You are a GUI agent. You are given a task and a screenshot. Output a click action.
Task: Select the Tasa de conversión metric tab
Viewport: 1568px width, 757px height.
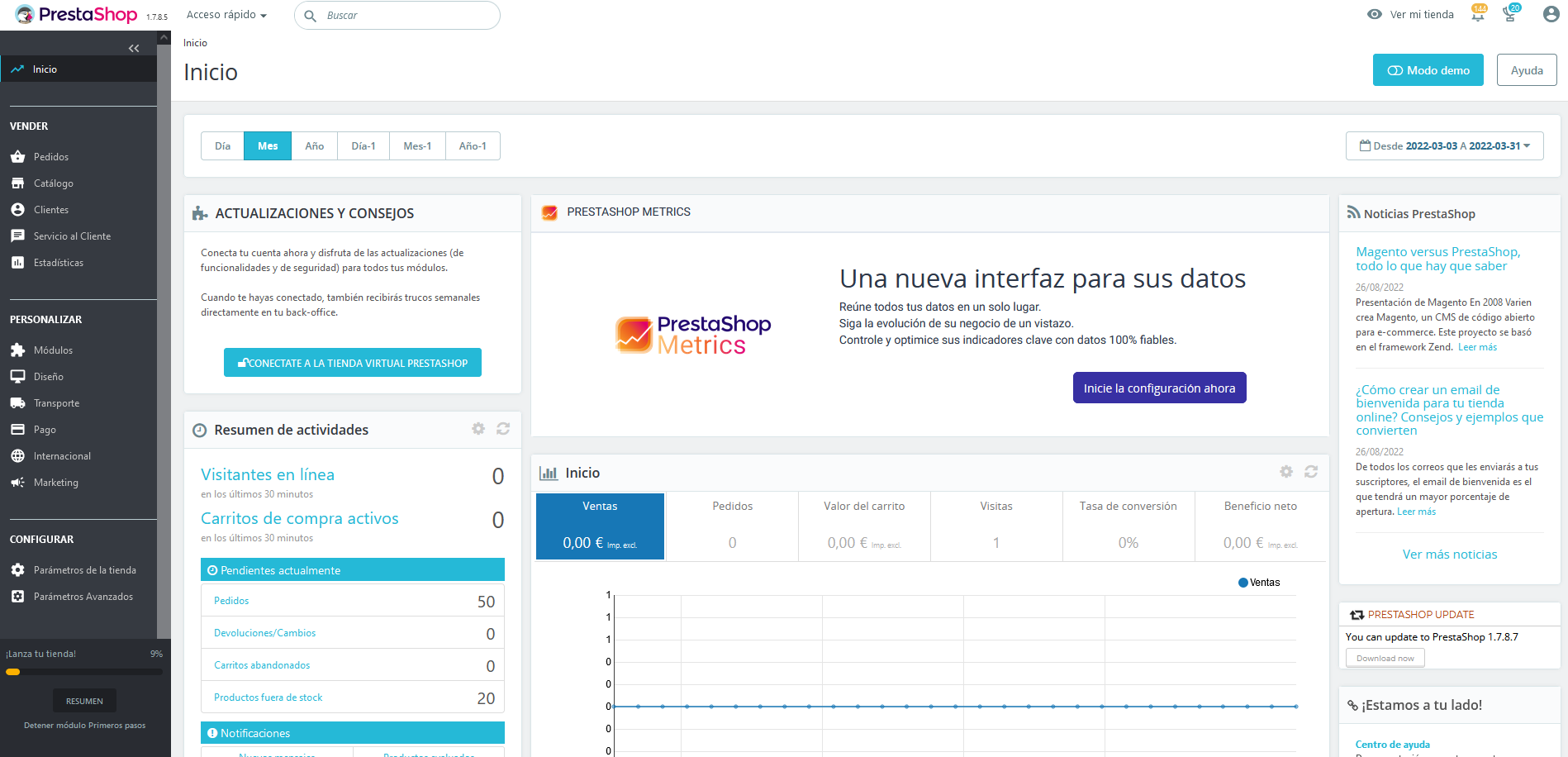1128,526
